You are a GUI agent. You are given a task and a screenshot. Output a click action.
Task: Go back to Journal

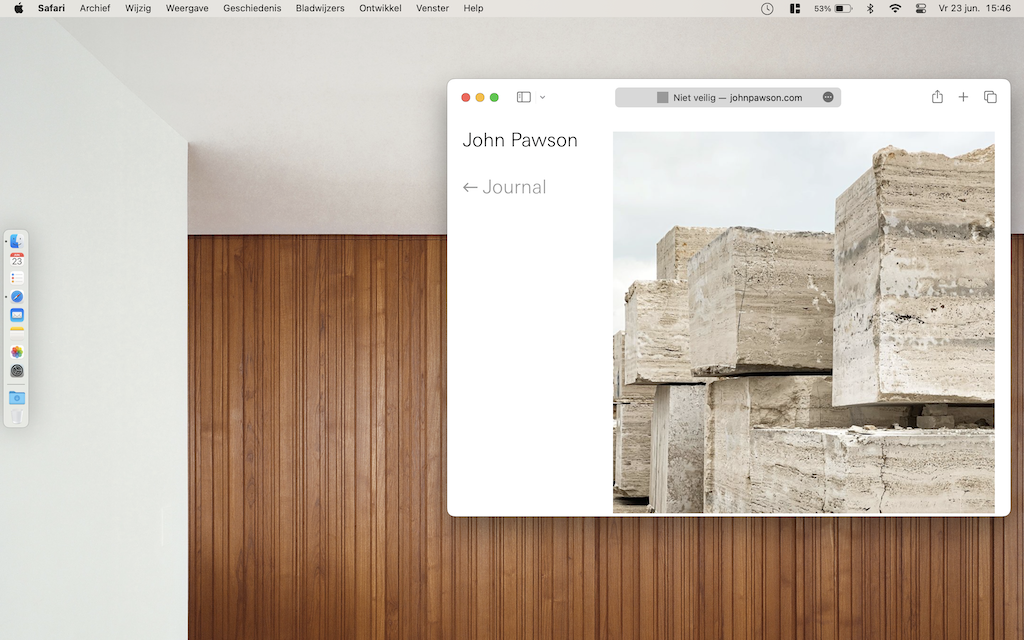coord(504,187)
